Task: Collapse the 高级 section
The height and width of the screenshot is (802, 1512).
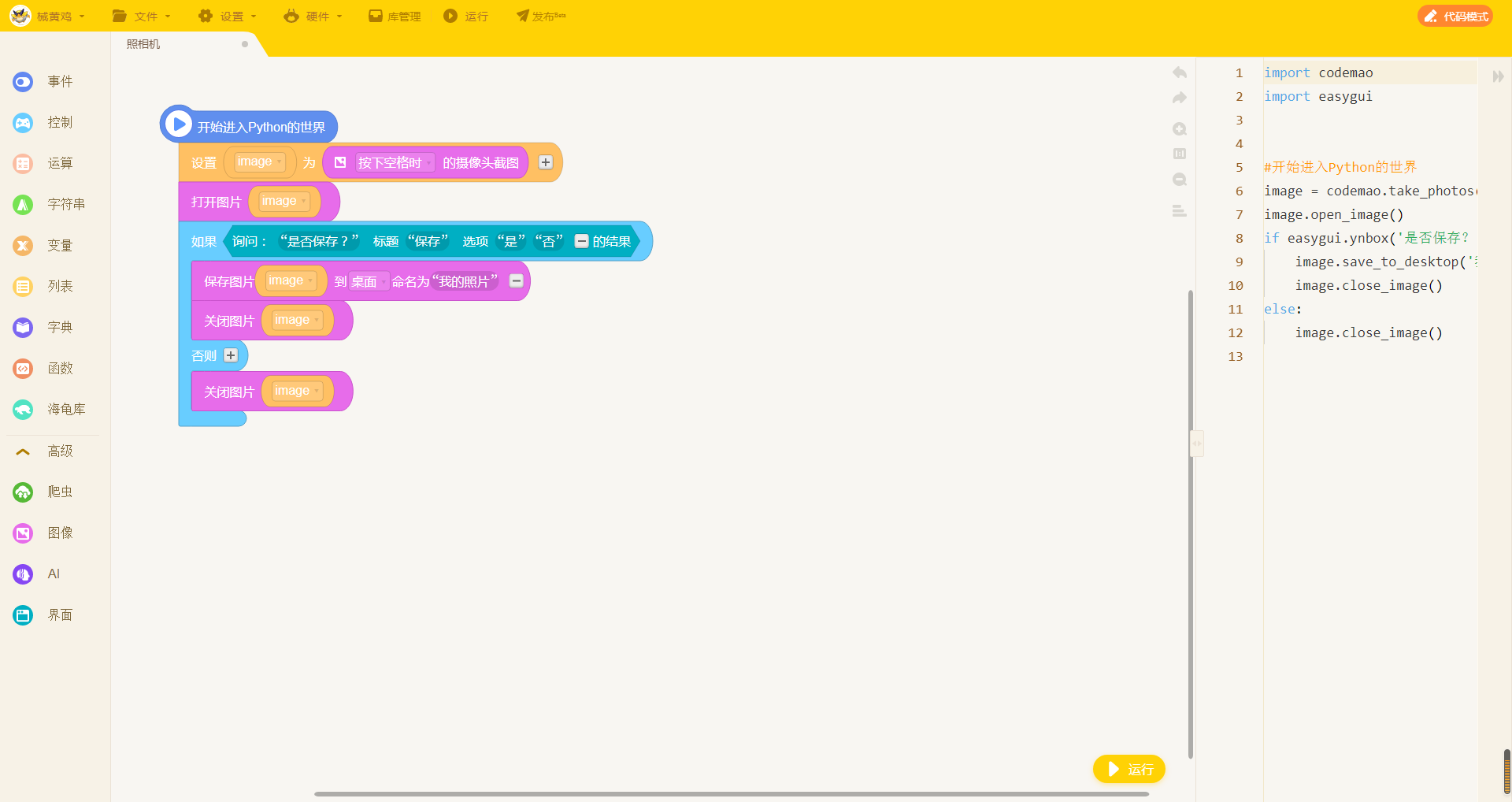Action: [x=43, y=451]
